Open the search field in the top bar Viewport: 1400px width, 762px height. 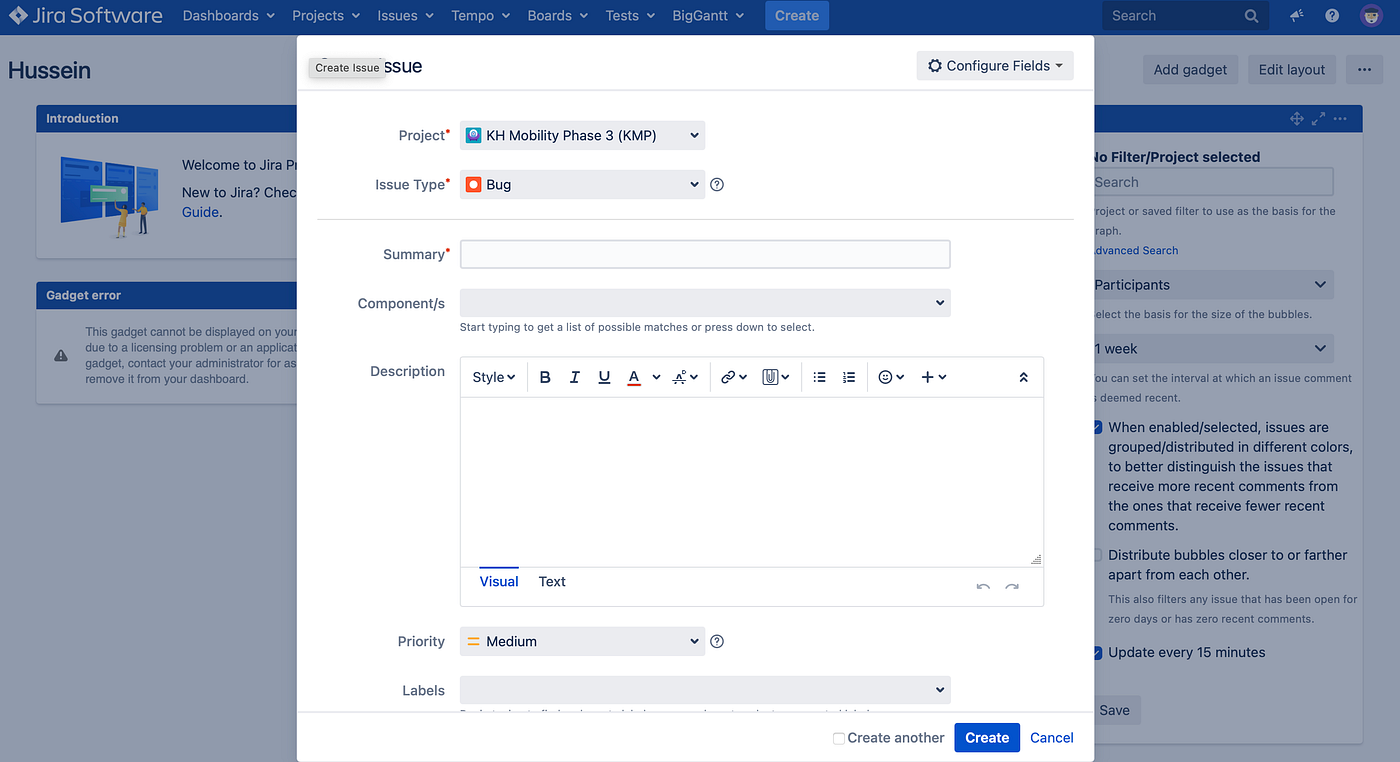(x=1184, y=15)
